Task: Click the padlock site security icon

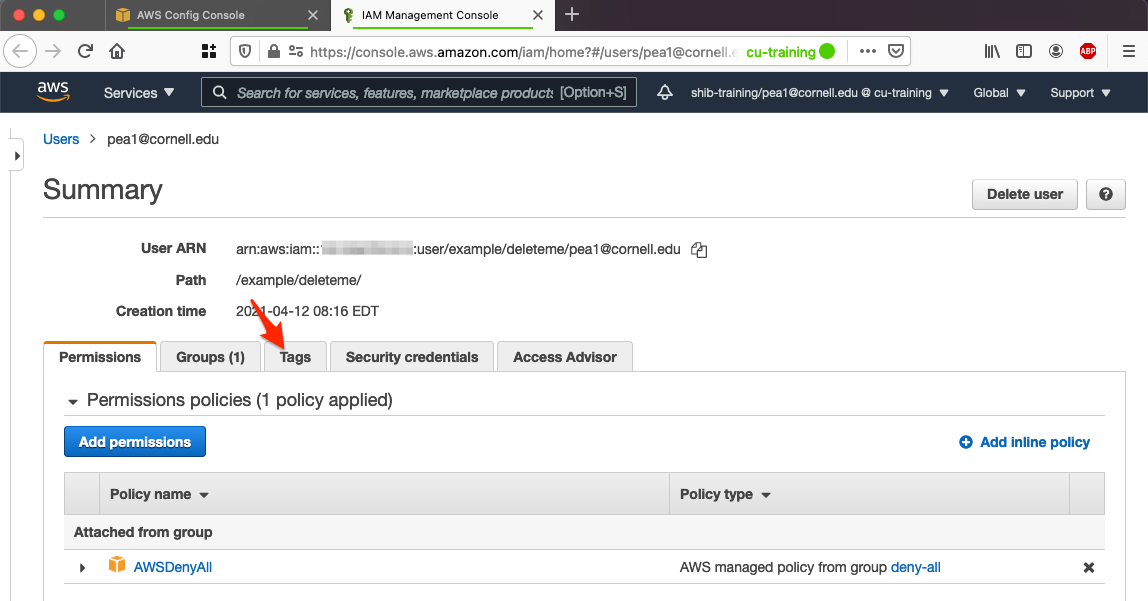Action: (273, 51)
